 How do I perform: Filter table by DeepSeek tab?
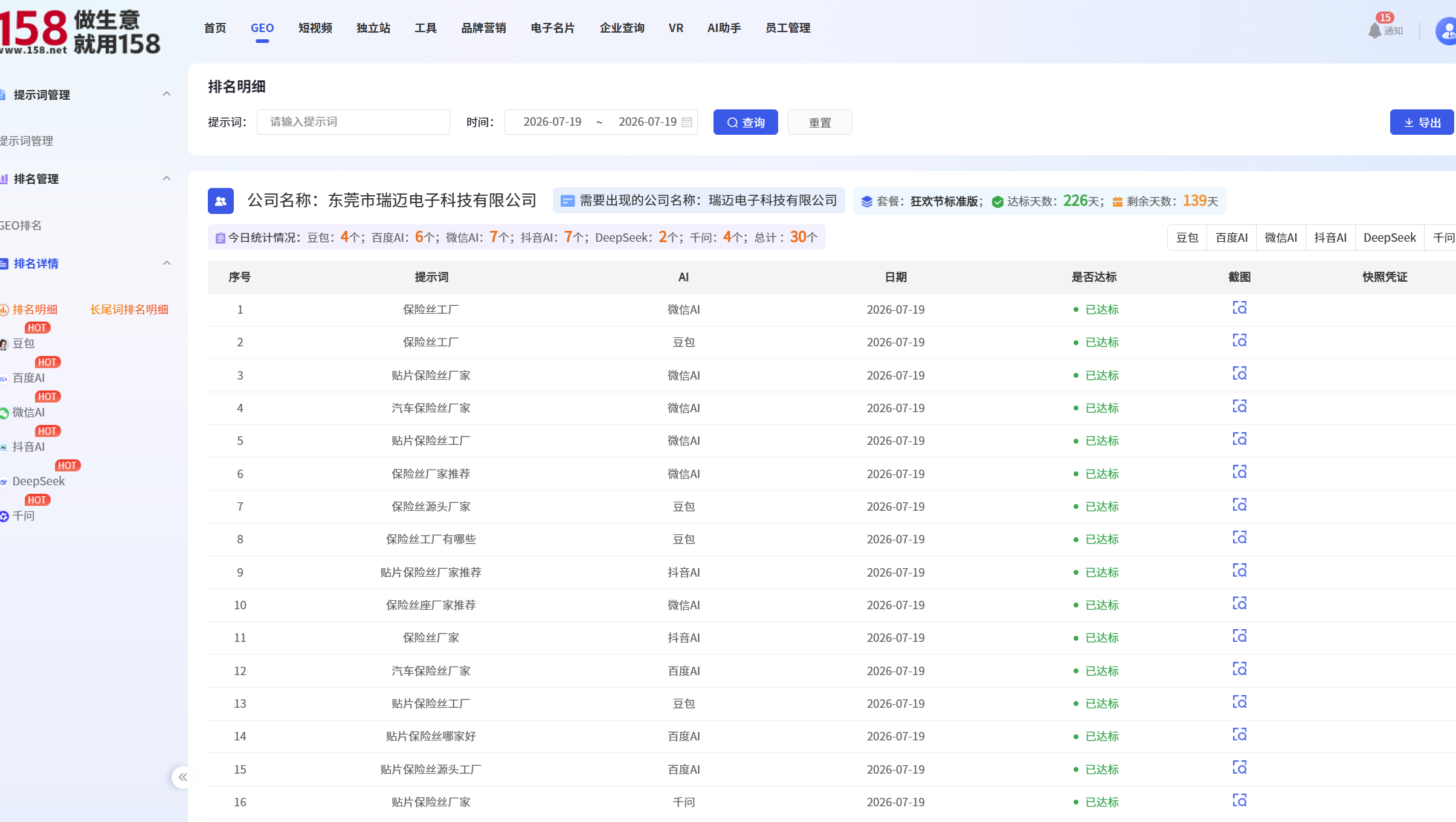[1390, 238]
